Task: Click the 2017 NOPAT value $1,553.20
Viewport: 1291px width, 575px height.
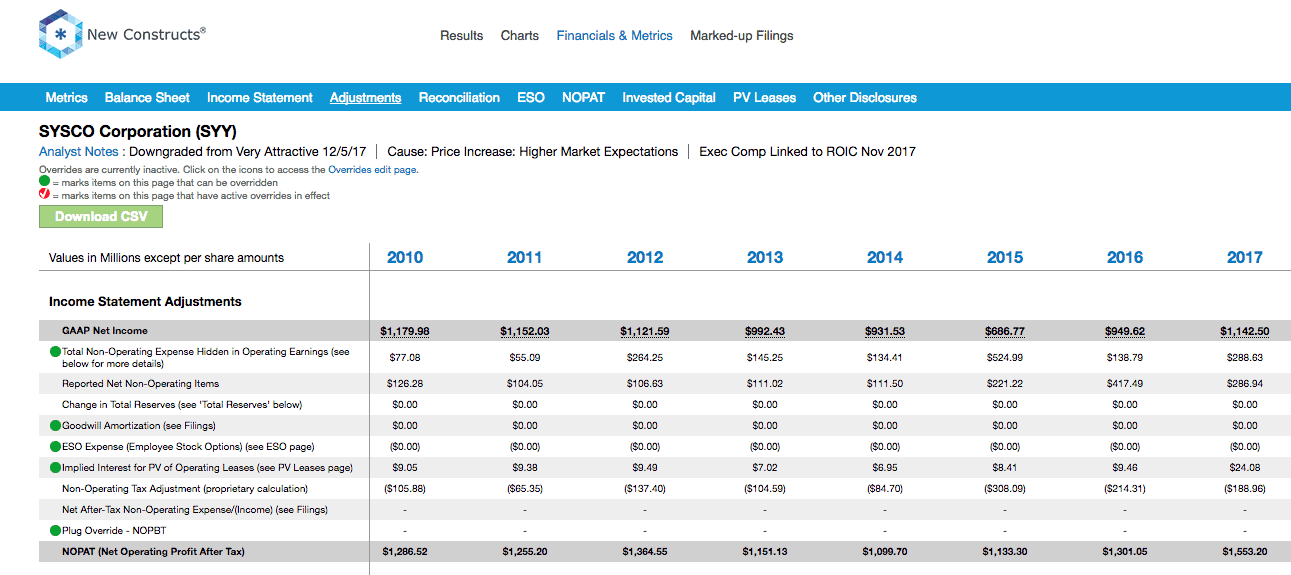Action: pyautogui.click(x=1245, y=552)
